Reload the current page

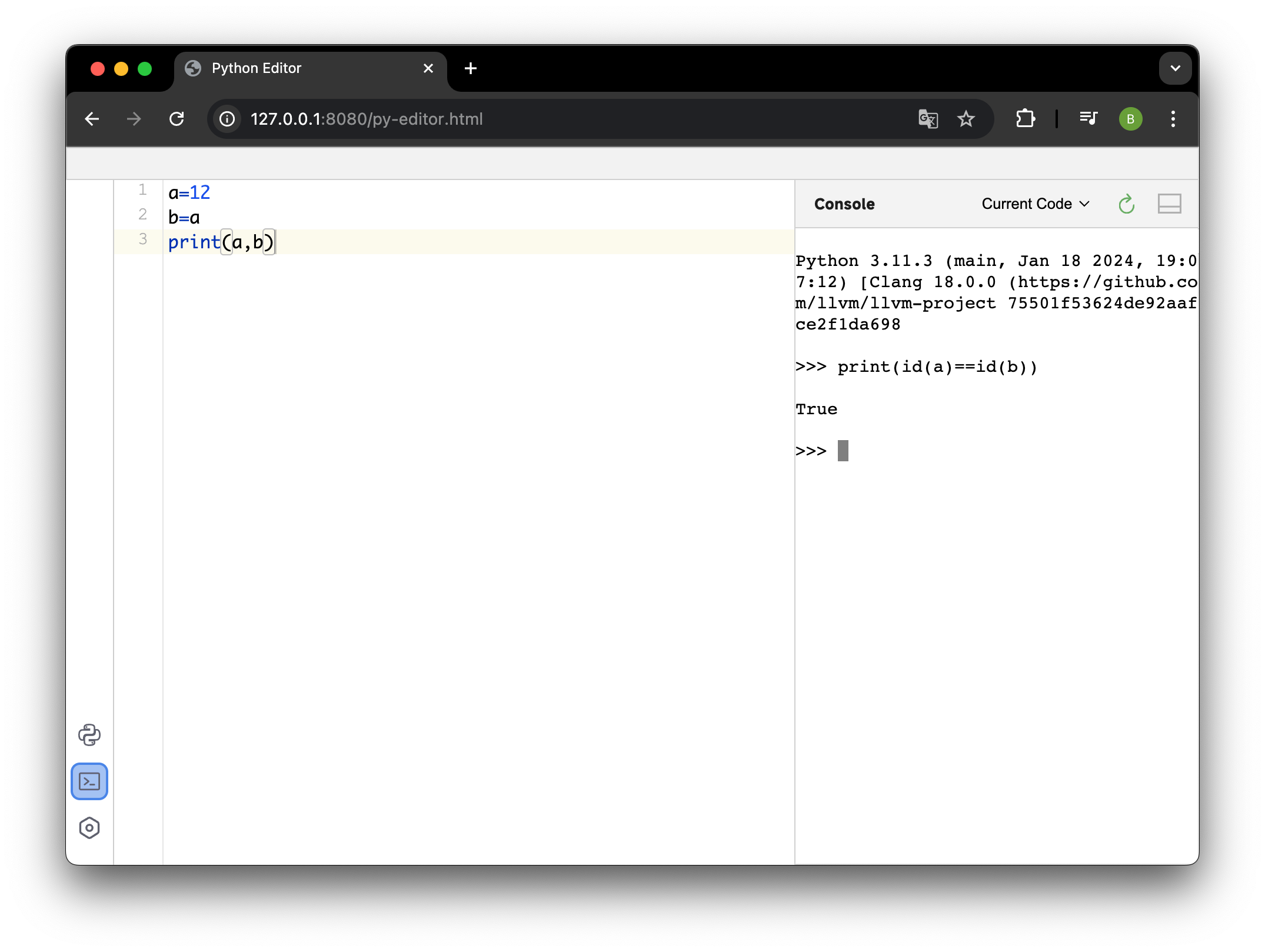pyautogui.click(x=177, y=119)
